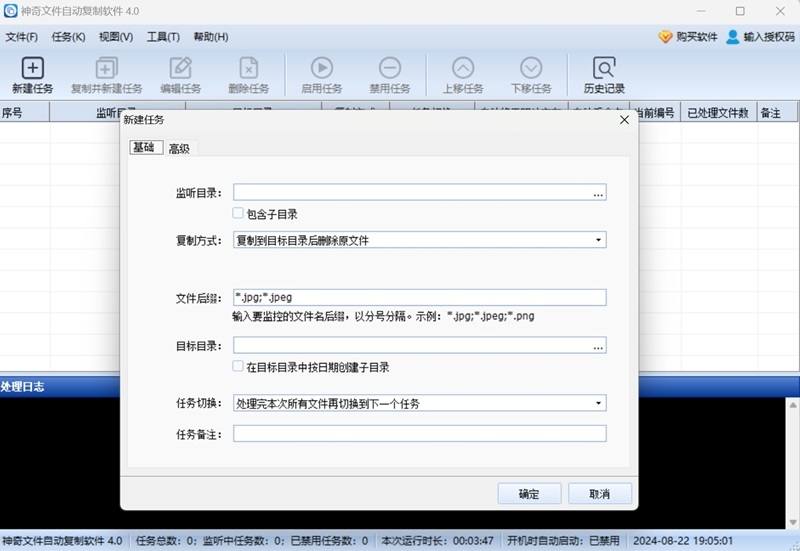
Task: Click the 编辑任务 pencil icon
Action: 180,68
